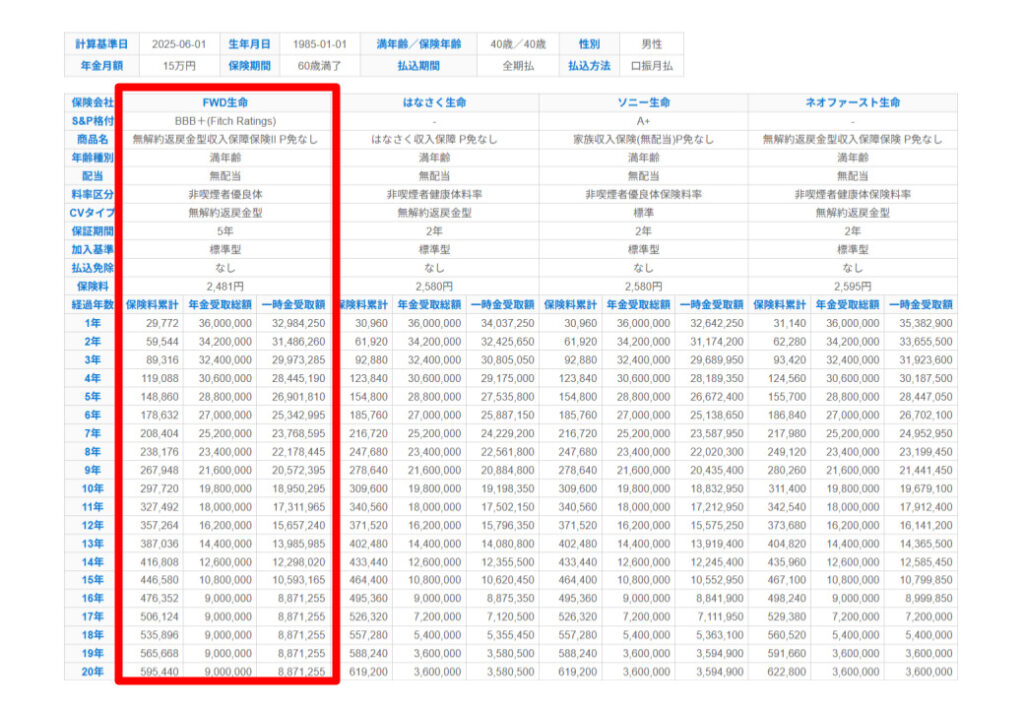Select the lump-sum value 35,382,900
1024x709 pixels.
click(925, 323)
